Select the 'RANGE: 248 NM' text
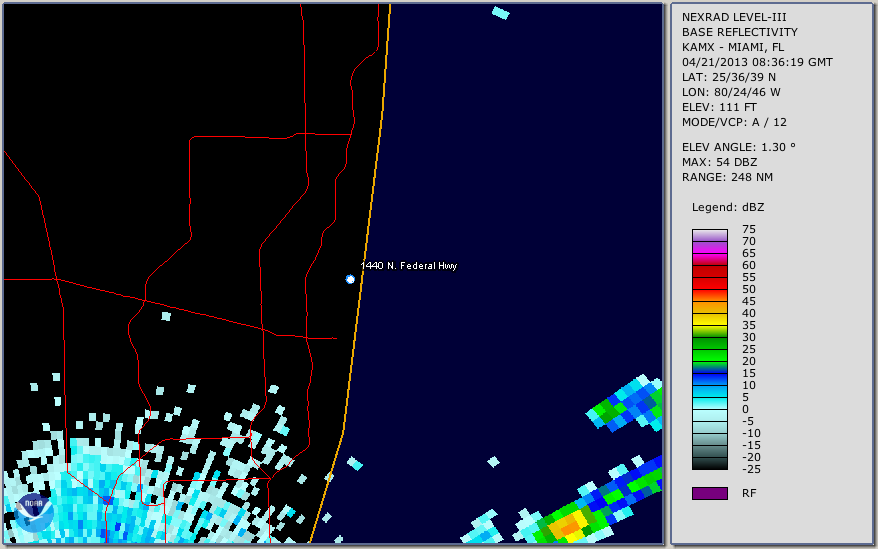 pyautogui.click(x=727, y=178)
